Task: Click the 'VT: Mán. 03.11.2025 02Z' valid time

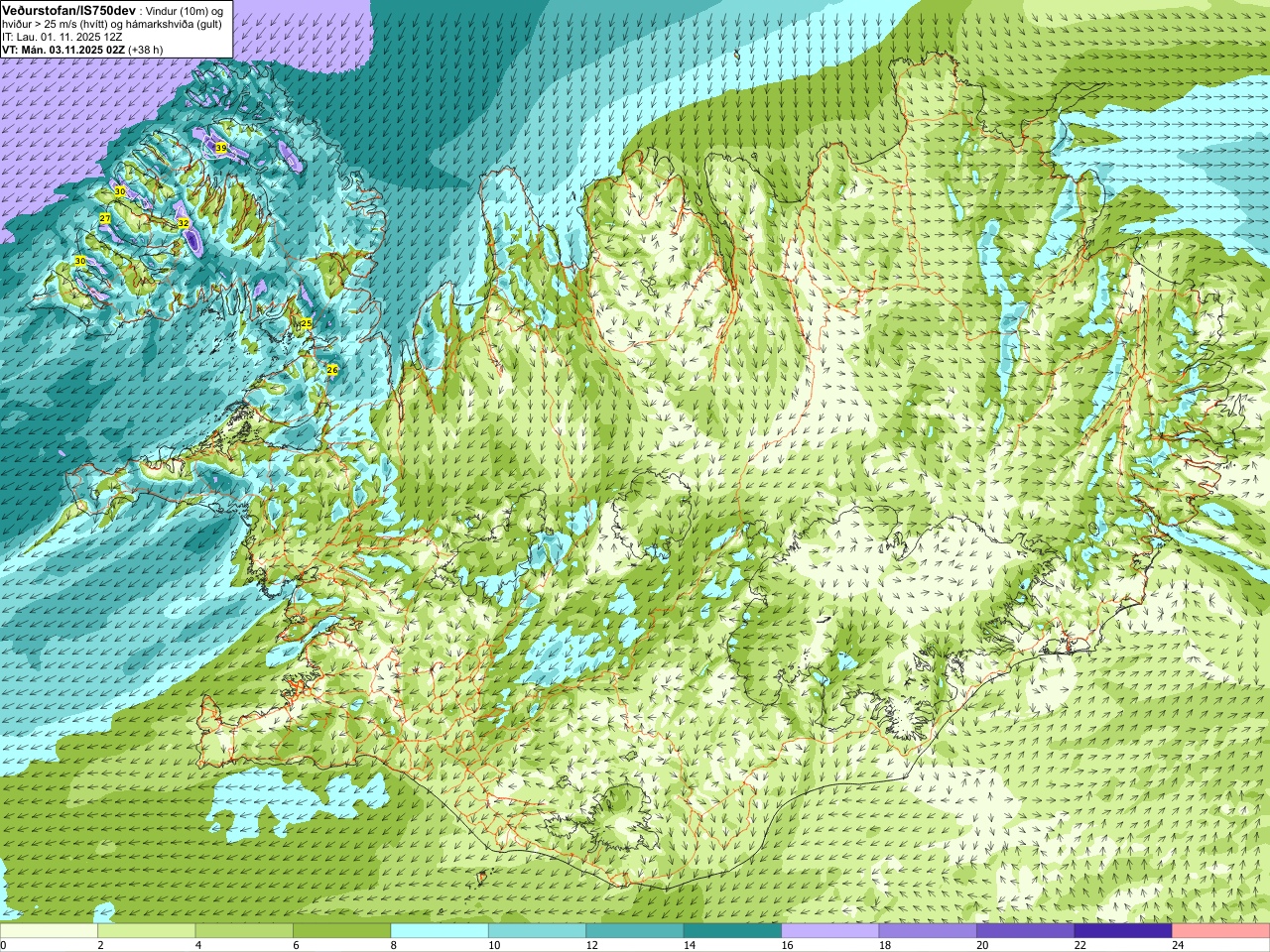Action: point(63,50)
